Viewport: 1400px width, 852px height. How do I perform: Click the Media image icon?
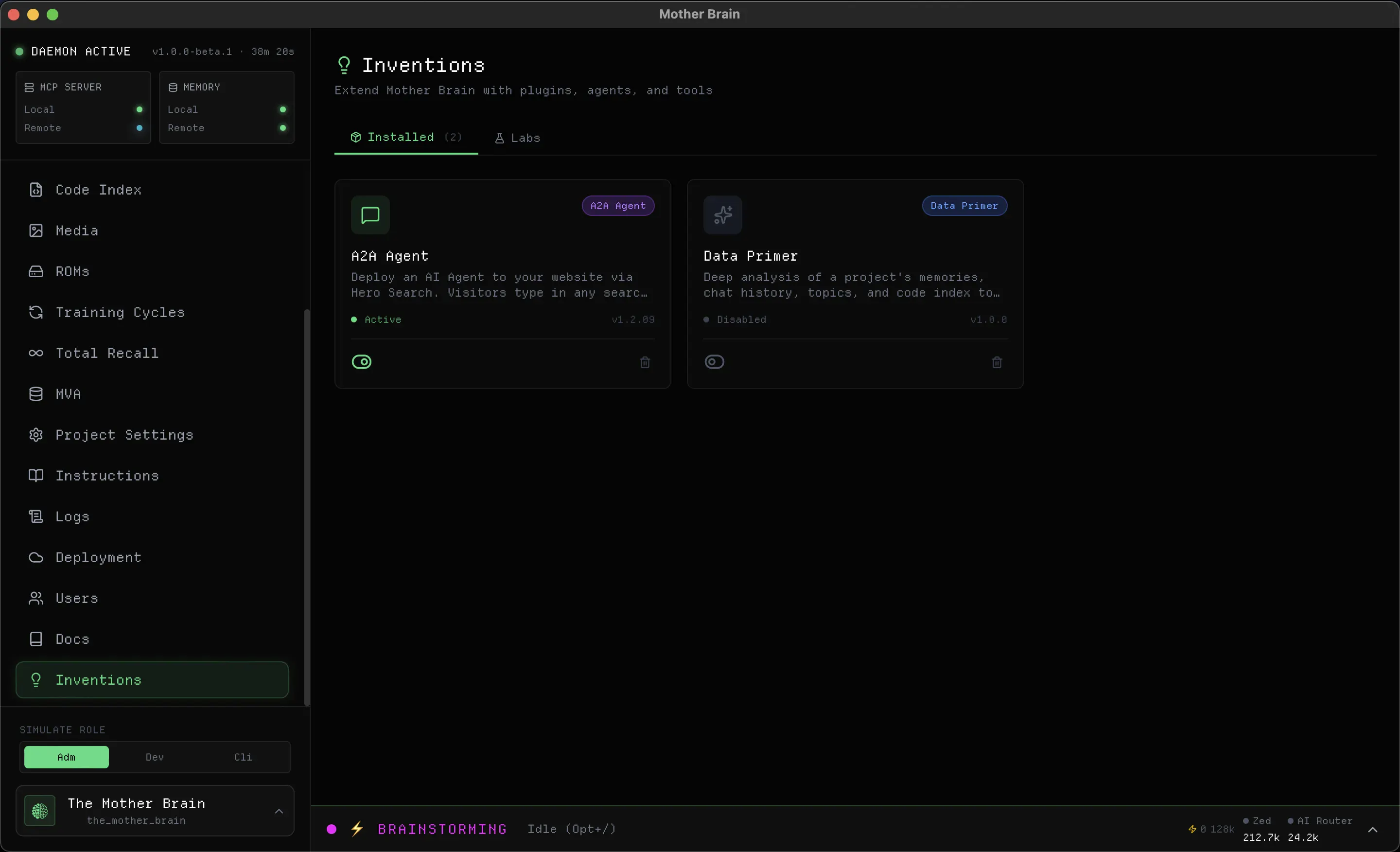pos(36,231)
